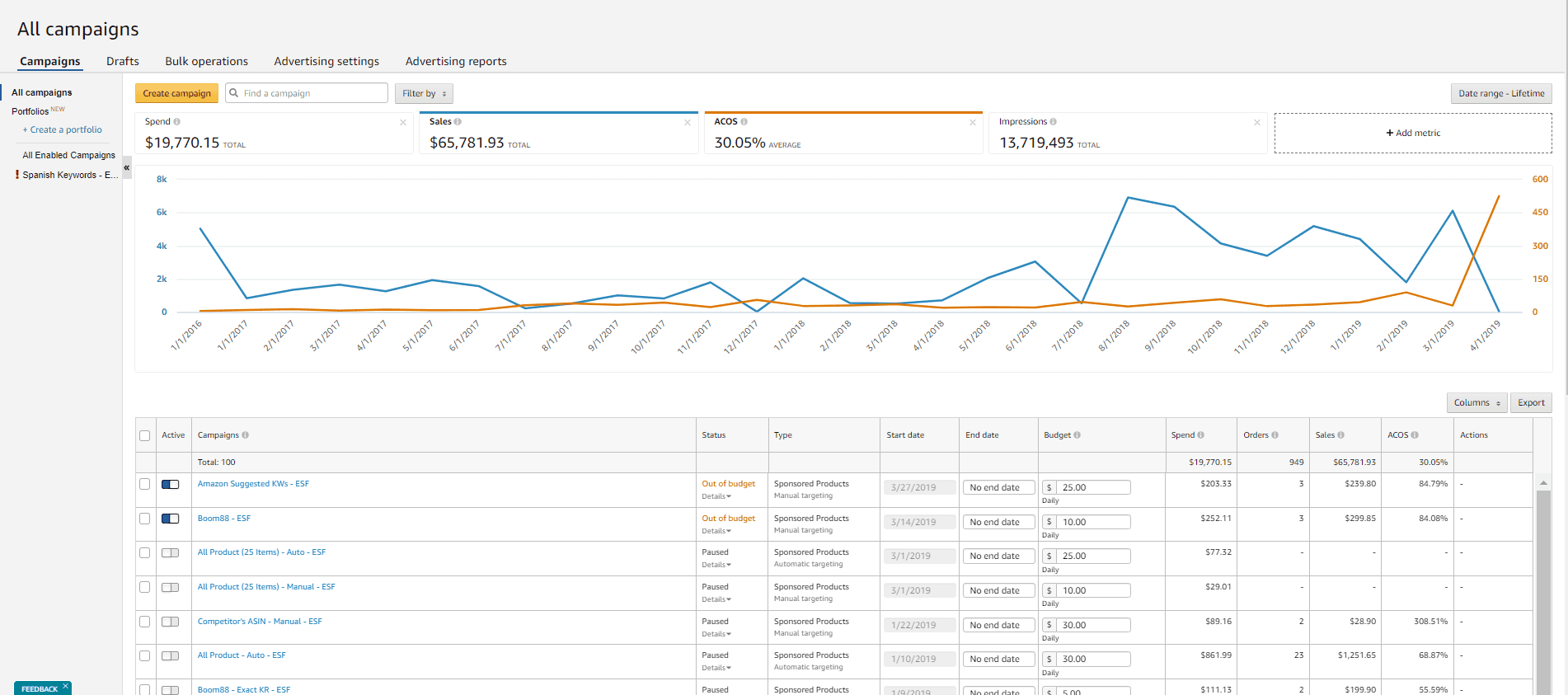Screen dimensions: 1568x695
Task: Collapse the left sidebar with the arrow icon
Action: pyautogui.click(x=127, y=167)
